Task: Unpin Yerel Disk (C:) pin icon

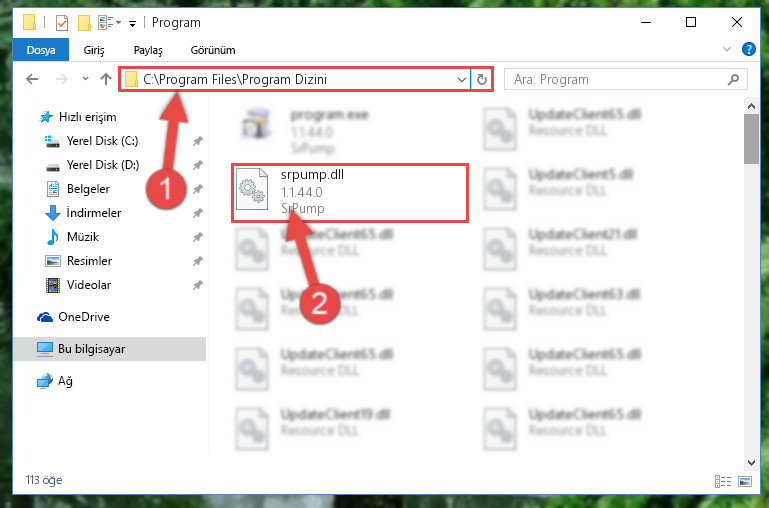Action: pos(198,141)
